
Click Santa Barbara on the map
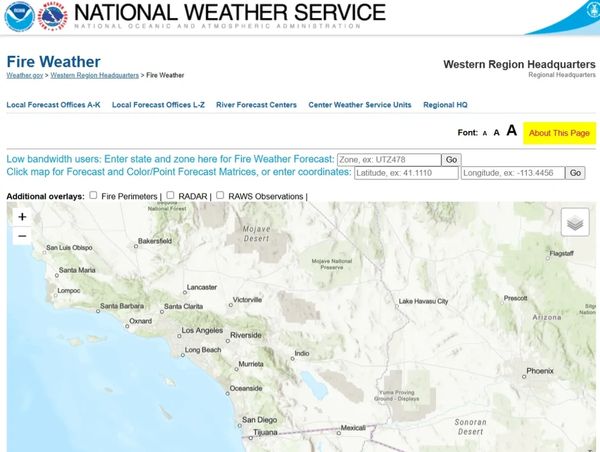(122, 306)
